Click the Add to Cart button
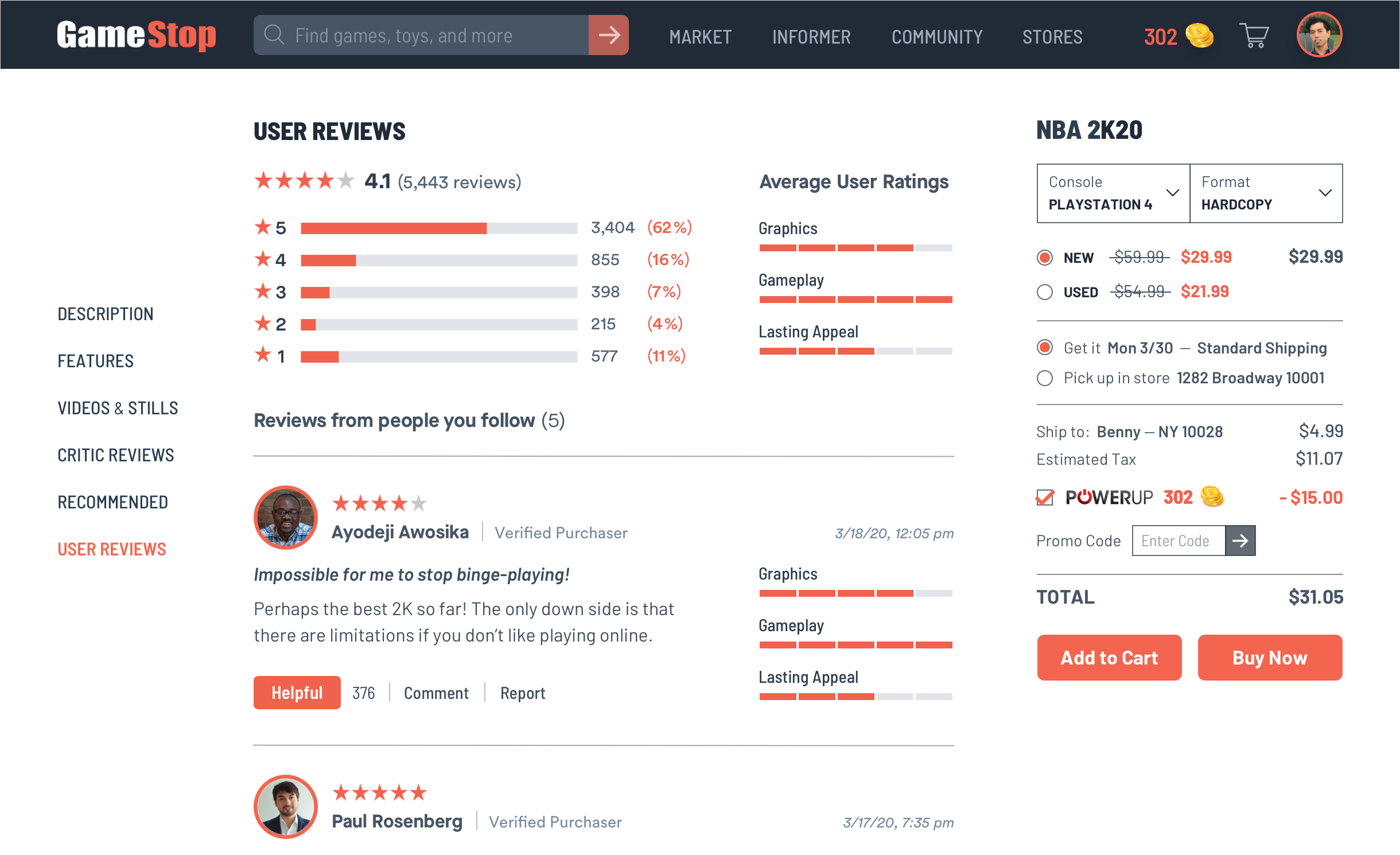The image size is (1400, 855). [x=1109, y=658]
